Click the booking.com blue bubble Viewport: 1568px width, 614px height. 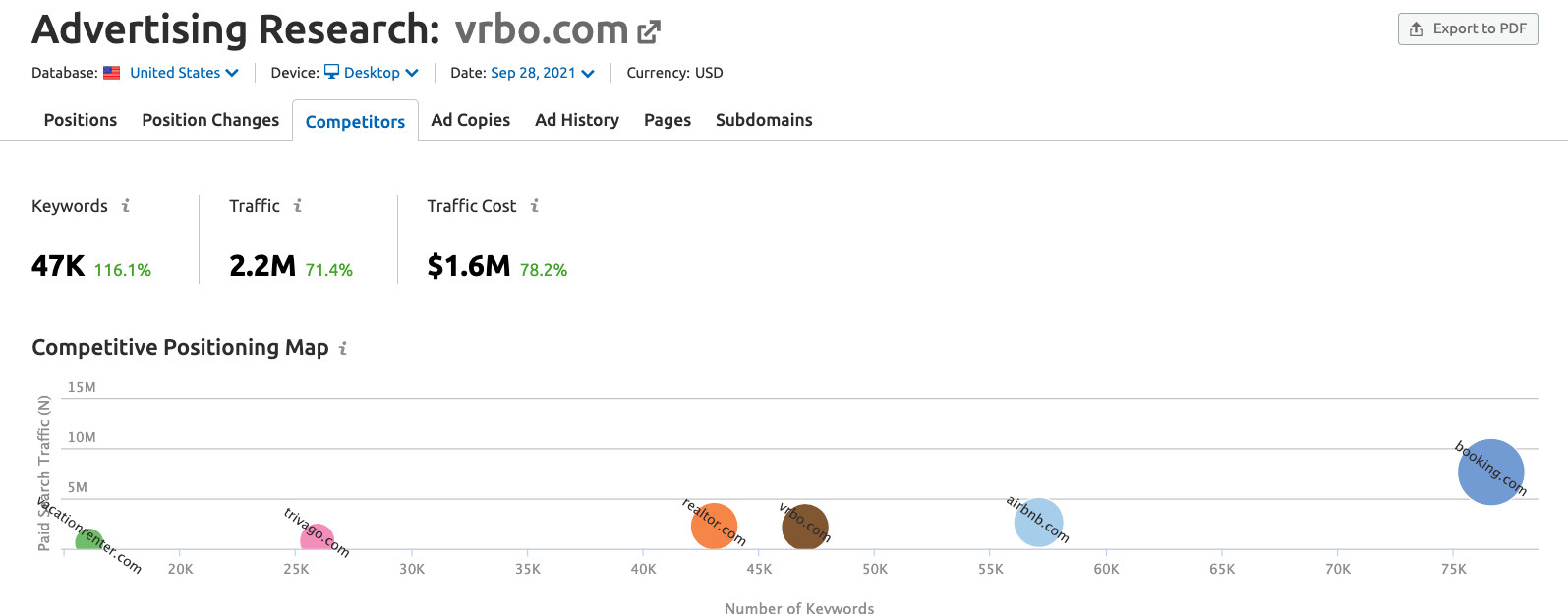pyautogui.click(x=1490, y=473)
